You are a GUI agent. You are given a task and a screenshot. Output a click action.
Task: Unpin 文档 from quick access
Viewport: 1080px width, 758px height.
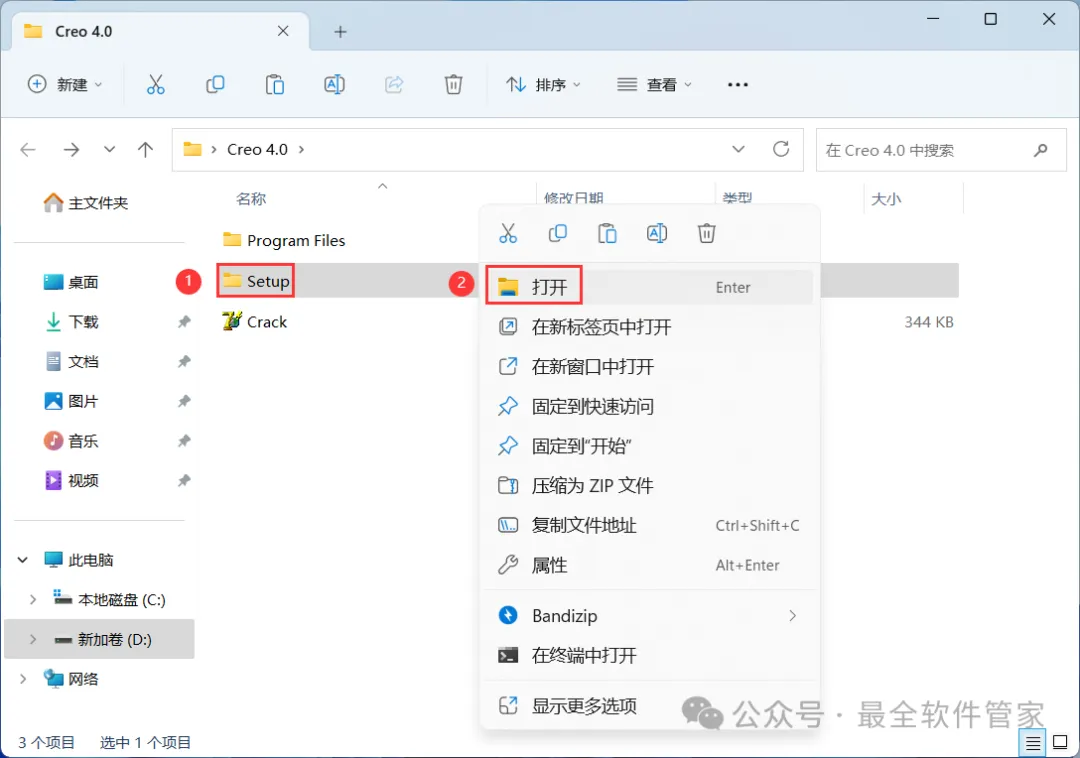coord(184,361)
